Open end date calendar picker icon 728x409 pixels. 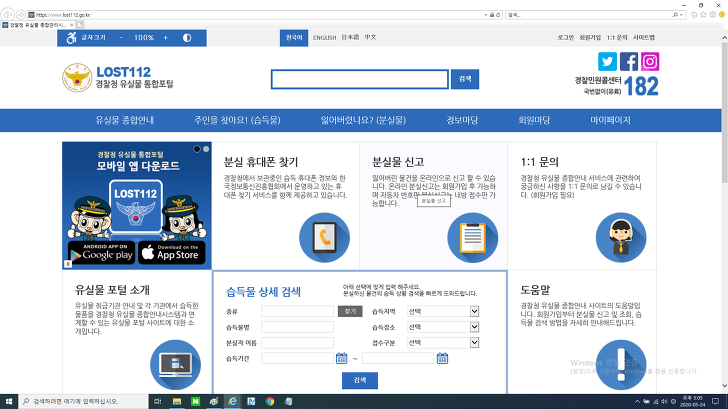442,357
